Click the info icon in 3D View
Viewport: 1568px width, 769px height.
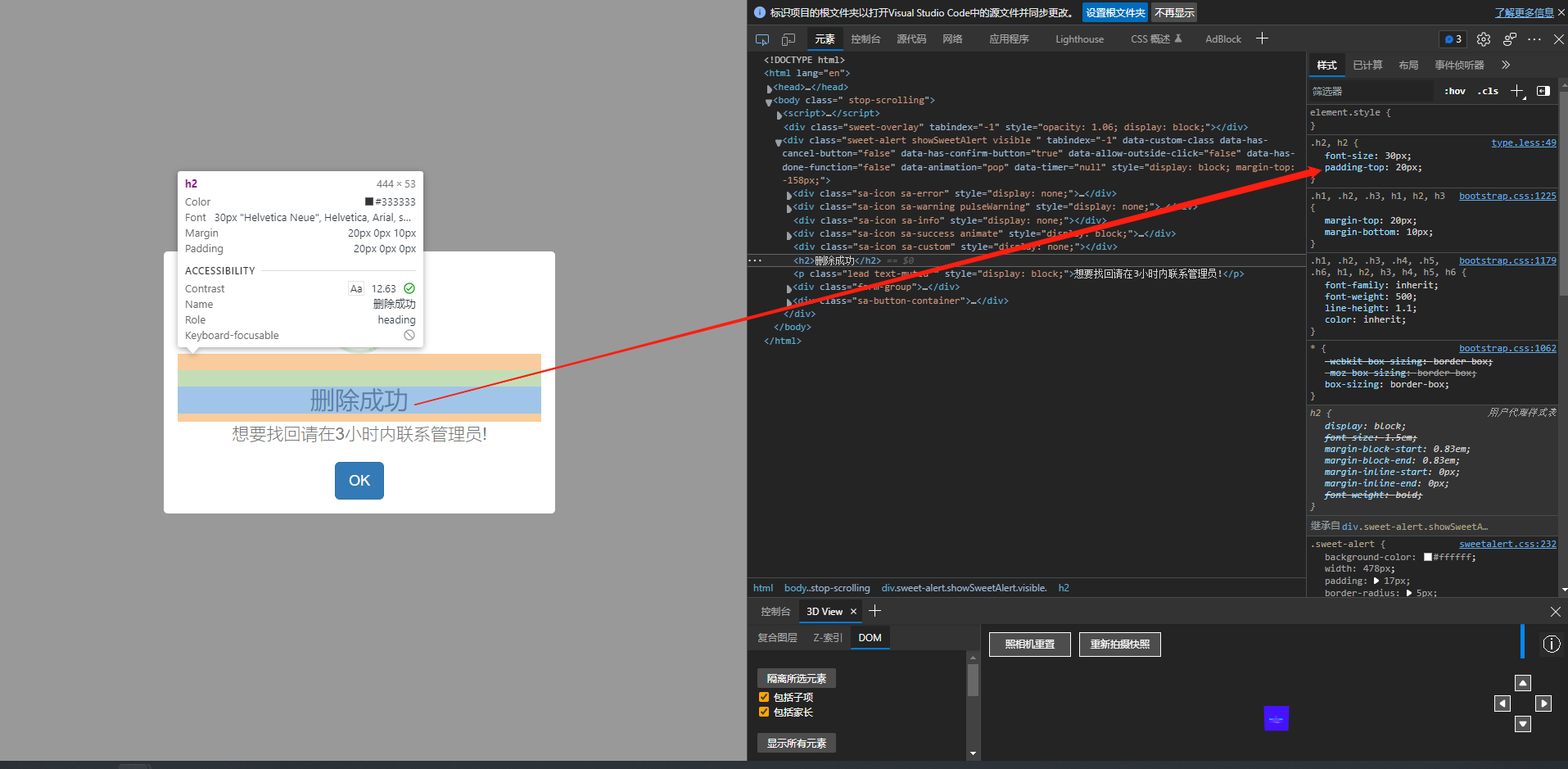point(1552,645)
